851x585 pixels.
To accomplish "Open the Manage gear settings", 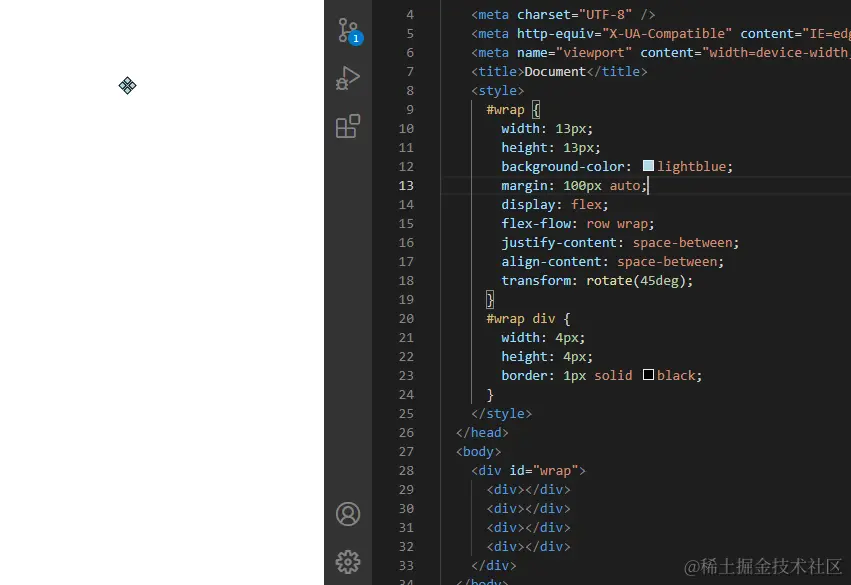I will [348, 562].
